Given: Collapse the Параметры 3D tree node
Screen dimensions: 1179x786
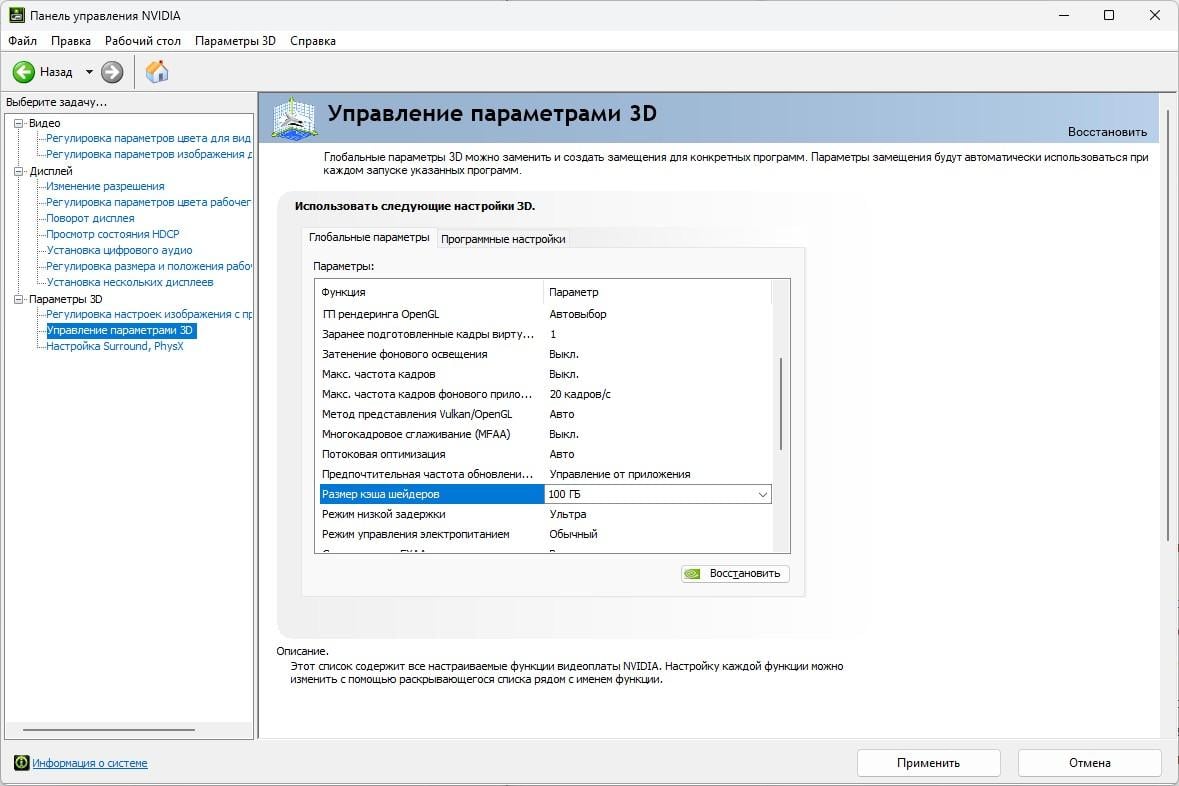Looking at the screenshot, I should (x=19, y=299).
